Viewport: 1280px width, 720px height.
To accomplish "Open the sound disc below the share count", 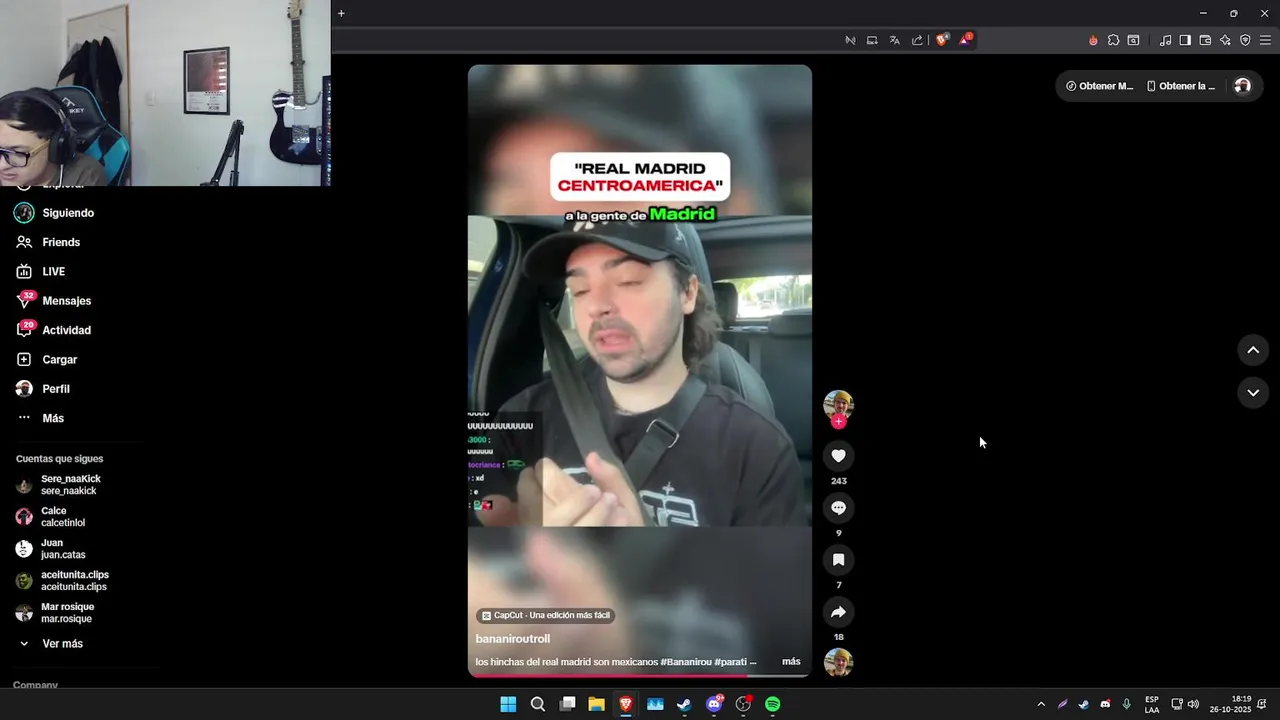I will pyautogui.click(x=838, y=662).
